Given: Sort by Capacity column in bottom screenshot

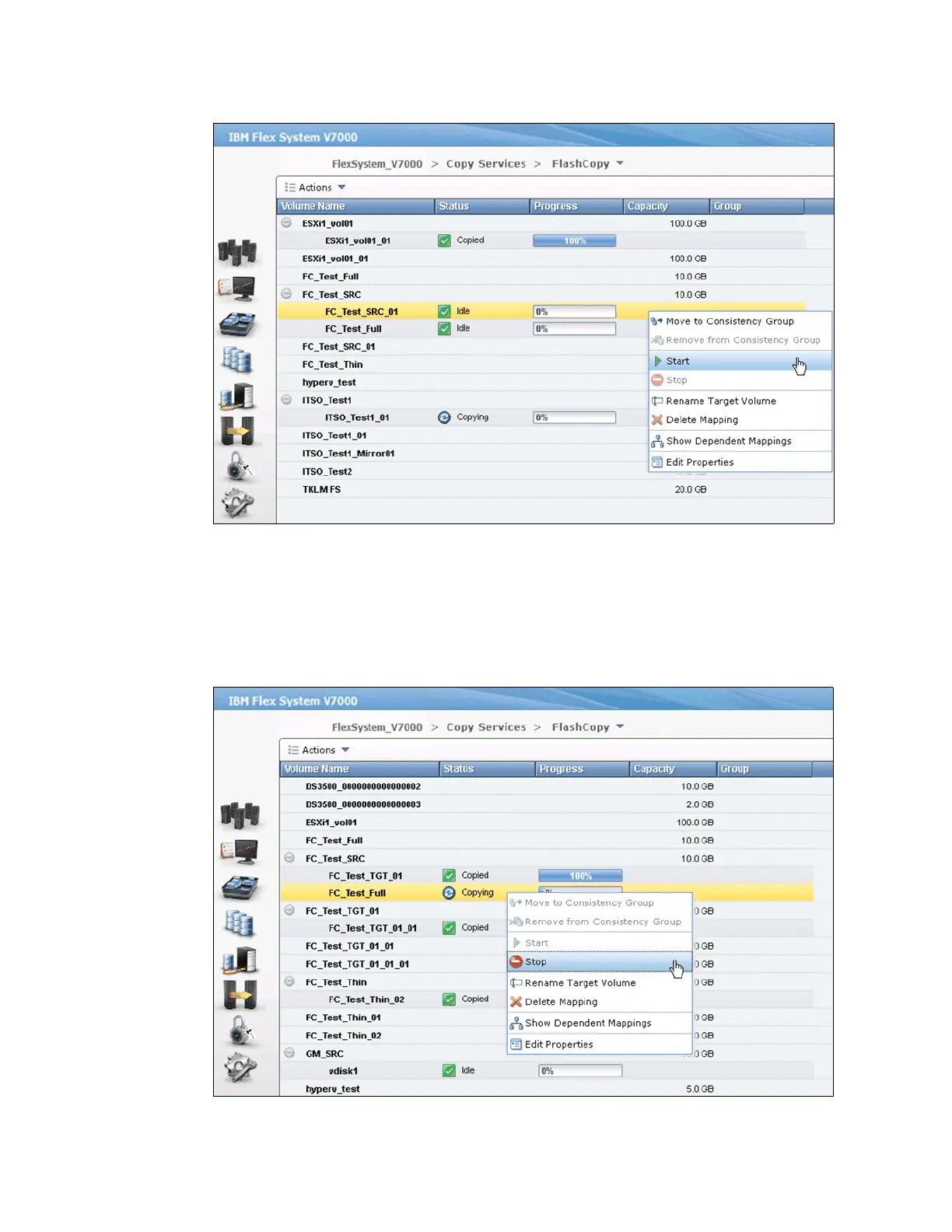Looking at the screenshot, I should (672, 769).
